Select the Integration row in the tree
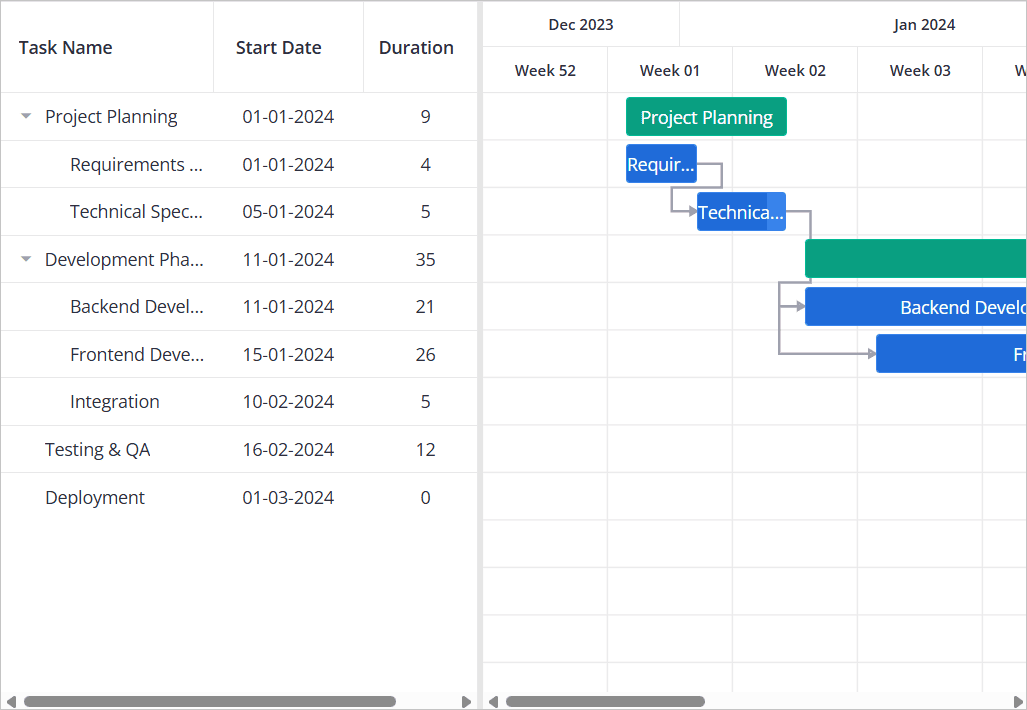1027x710 pixels. pyautogui.click(x=115, y=402)
